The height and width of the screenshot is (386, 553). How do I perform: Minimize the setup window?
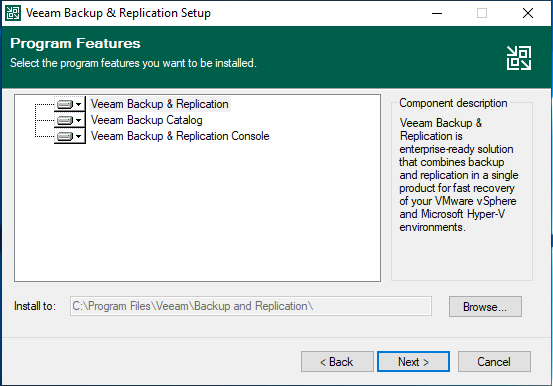pos(437,13)
